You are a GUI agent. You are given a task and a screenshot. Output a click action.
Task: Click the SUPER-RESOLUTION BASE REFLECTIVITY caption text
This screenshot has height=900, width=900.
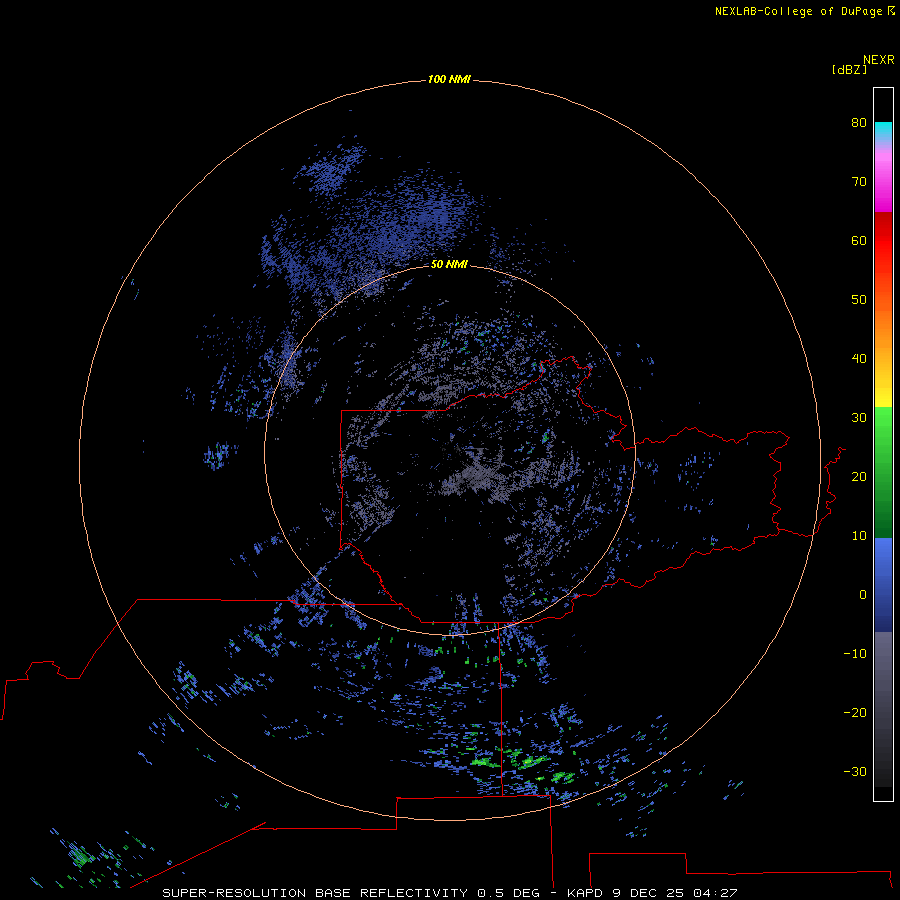(315, 893)
